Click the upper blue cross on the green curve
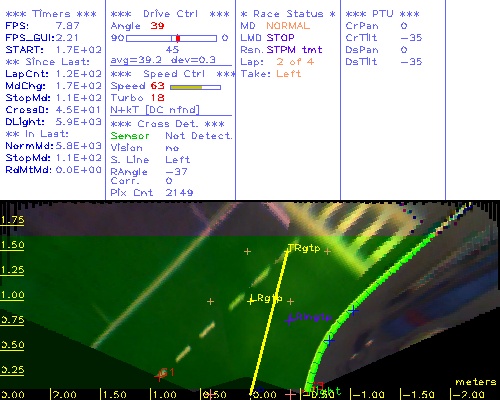The image size is (500, 400). point(353,311)
